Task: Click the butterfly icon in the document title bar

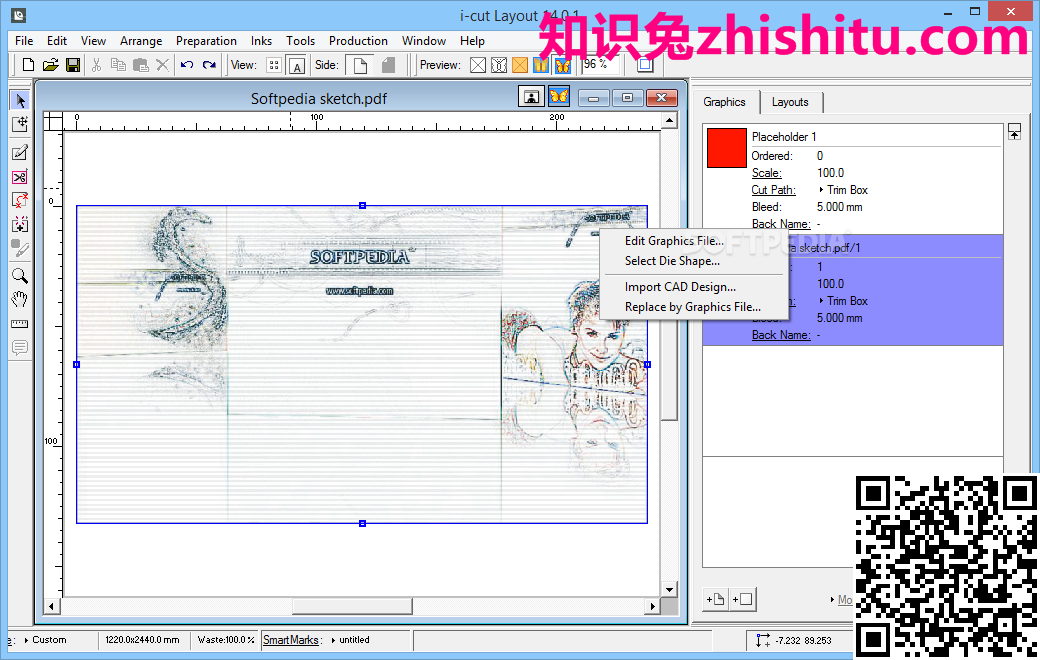Action: click(x=559, y=97)
